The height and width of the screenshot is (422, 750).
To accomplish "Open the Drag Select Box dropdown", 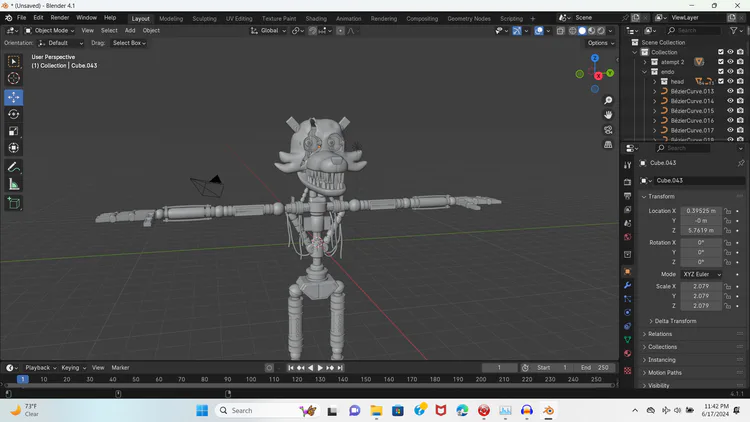I will coord(129,43).
